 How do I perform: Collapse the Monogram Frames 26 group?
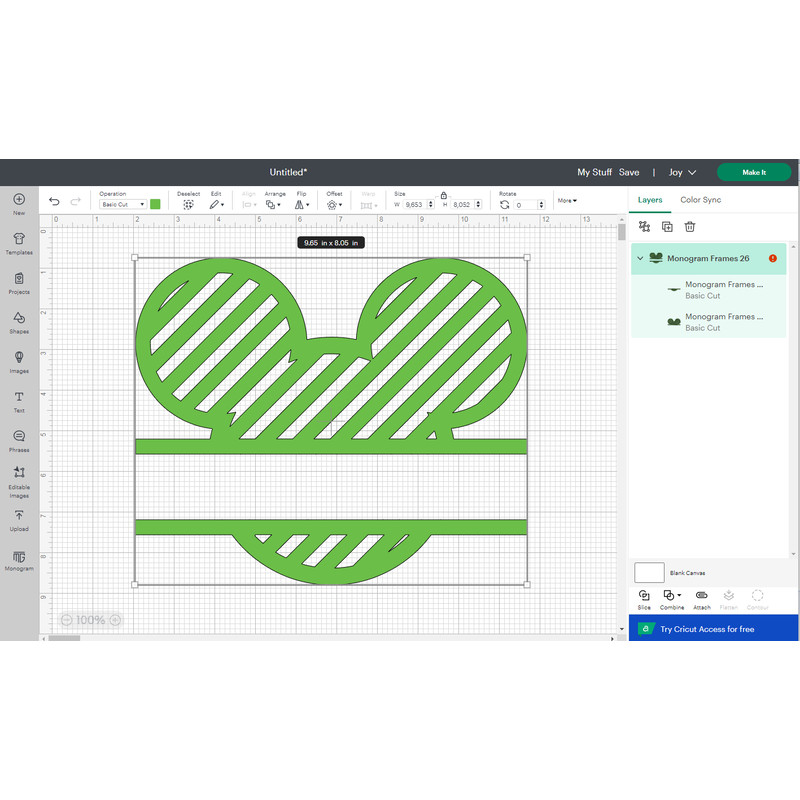tap(640, 258)
